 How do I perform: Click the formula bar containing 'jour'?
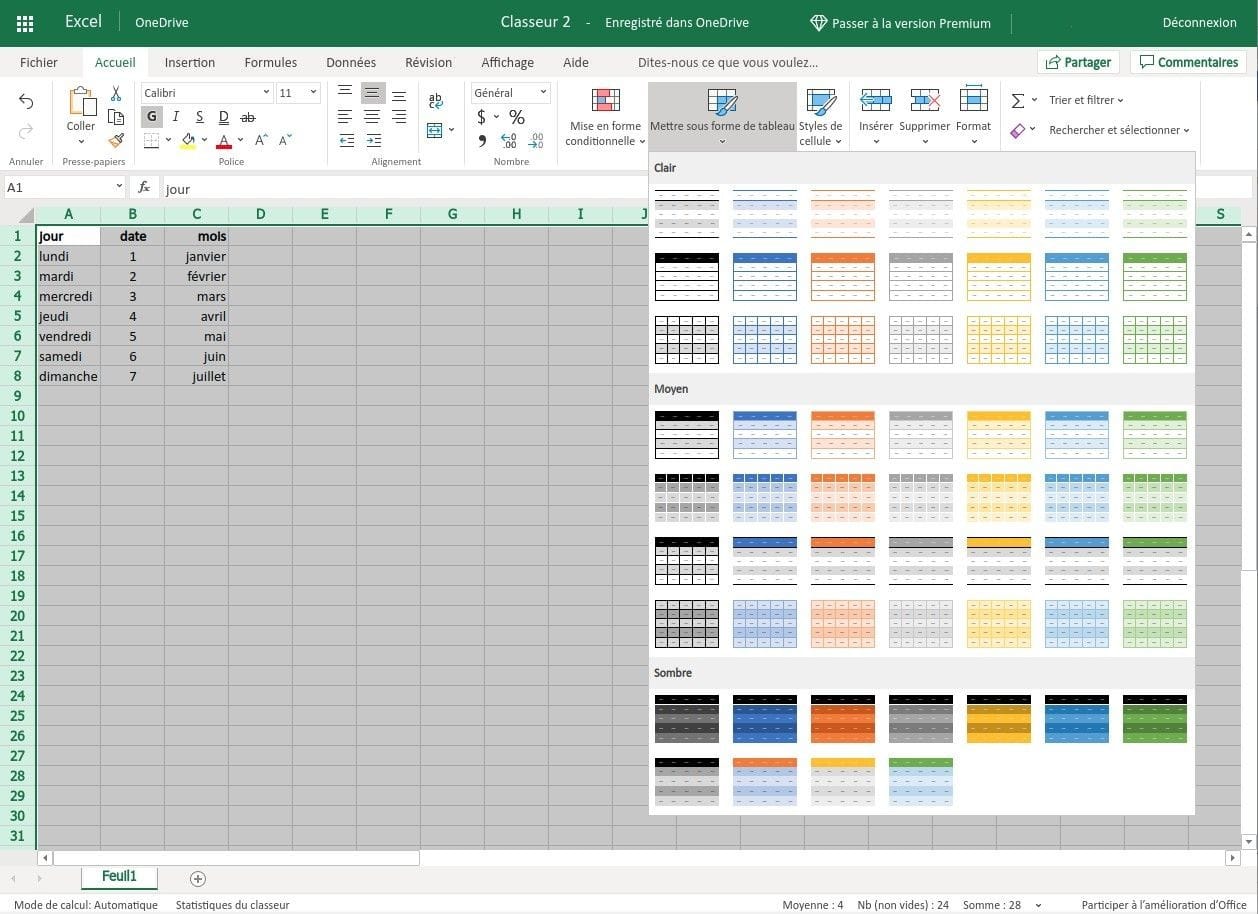(x=400, y=188)
